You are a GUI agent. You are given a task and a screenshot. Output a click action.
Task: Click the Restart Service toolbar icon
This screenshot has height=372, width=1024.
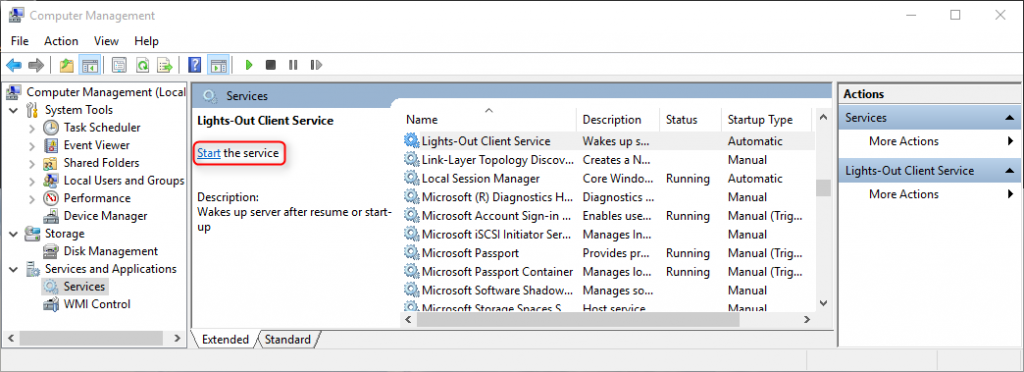coord(316,65)
